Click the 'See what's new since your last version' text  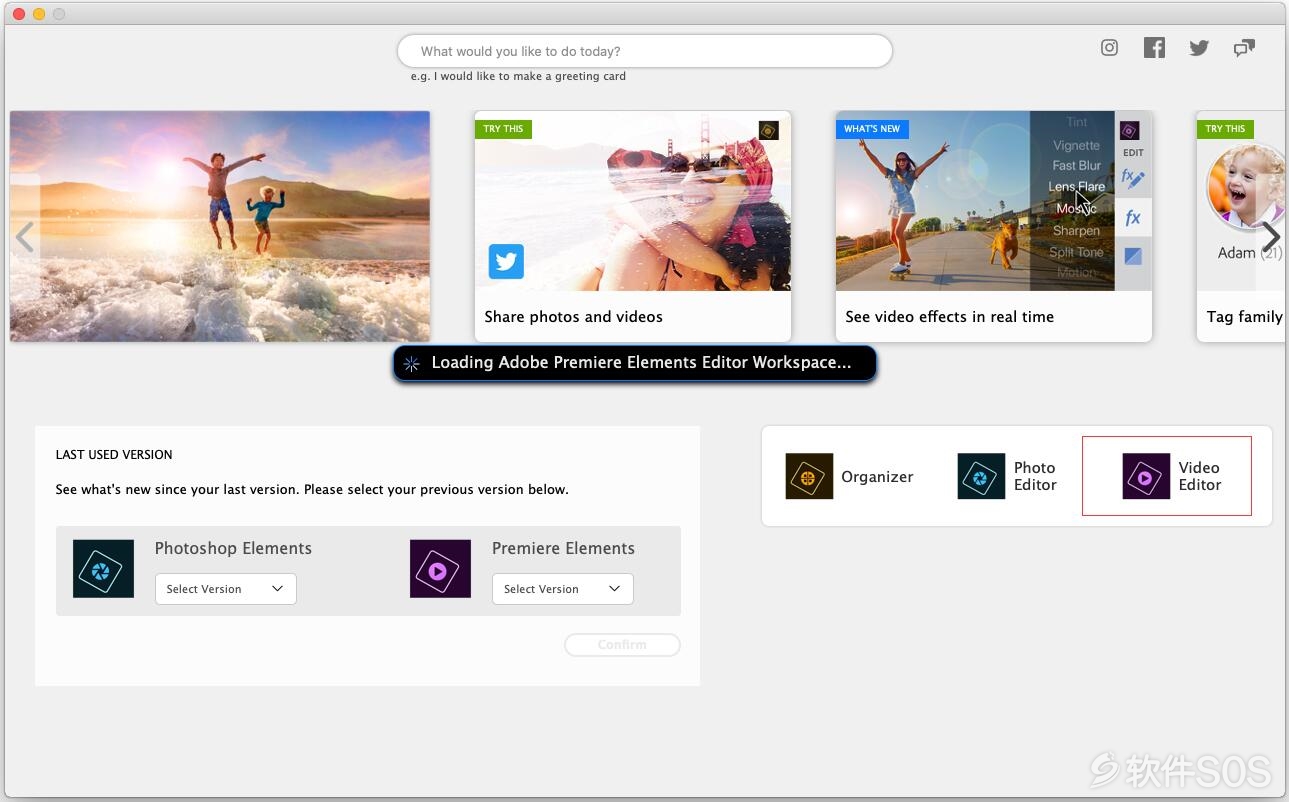pyautogui.click(x=312, y=490)
